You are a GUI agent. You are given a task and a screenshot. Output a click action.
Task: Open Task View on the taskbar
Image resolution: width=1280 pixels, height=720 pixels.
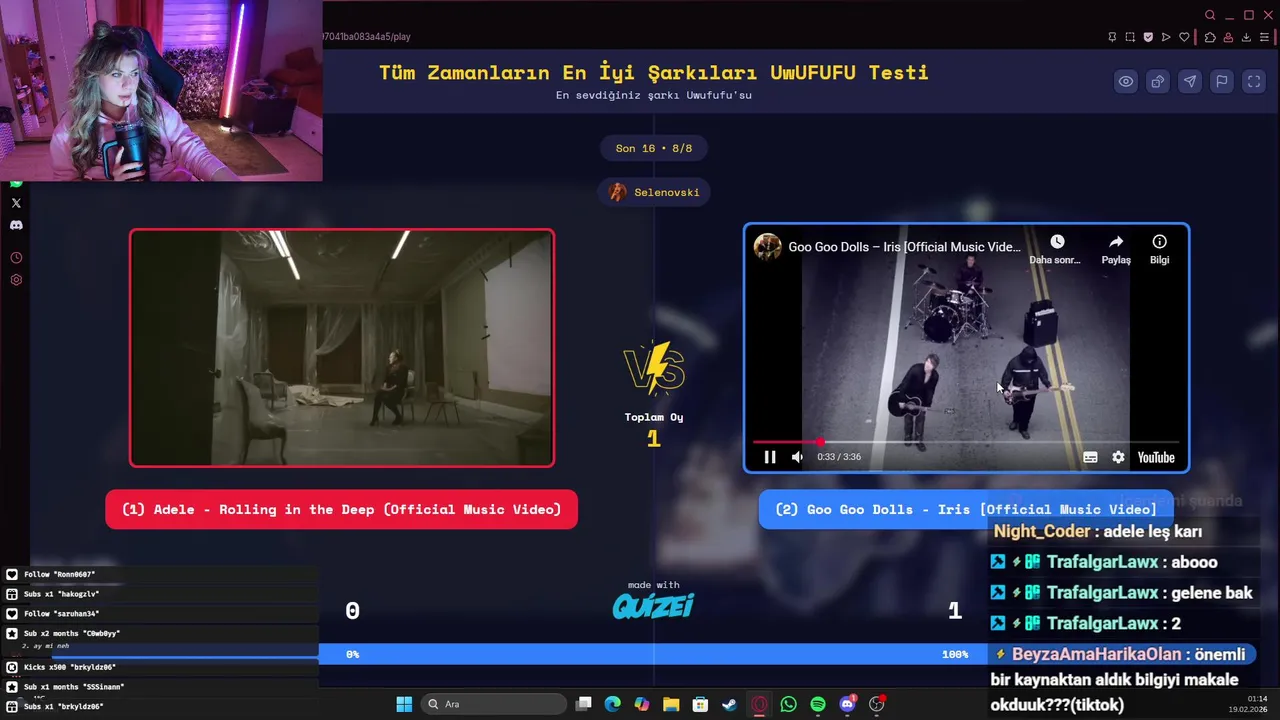584,704
